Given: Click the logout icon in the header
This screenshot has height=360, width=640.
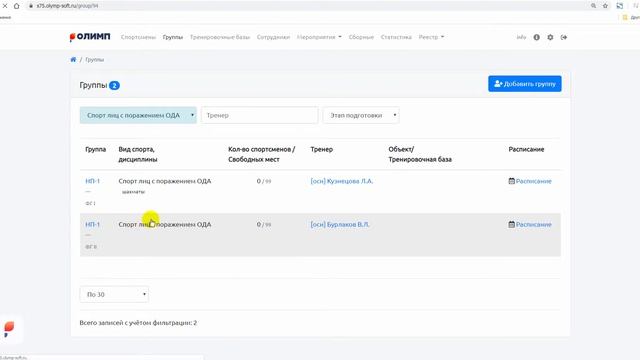Looking at the screenshot, I should 564,37.
